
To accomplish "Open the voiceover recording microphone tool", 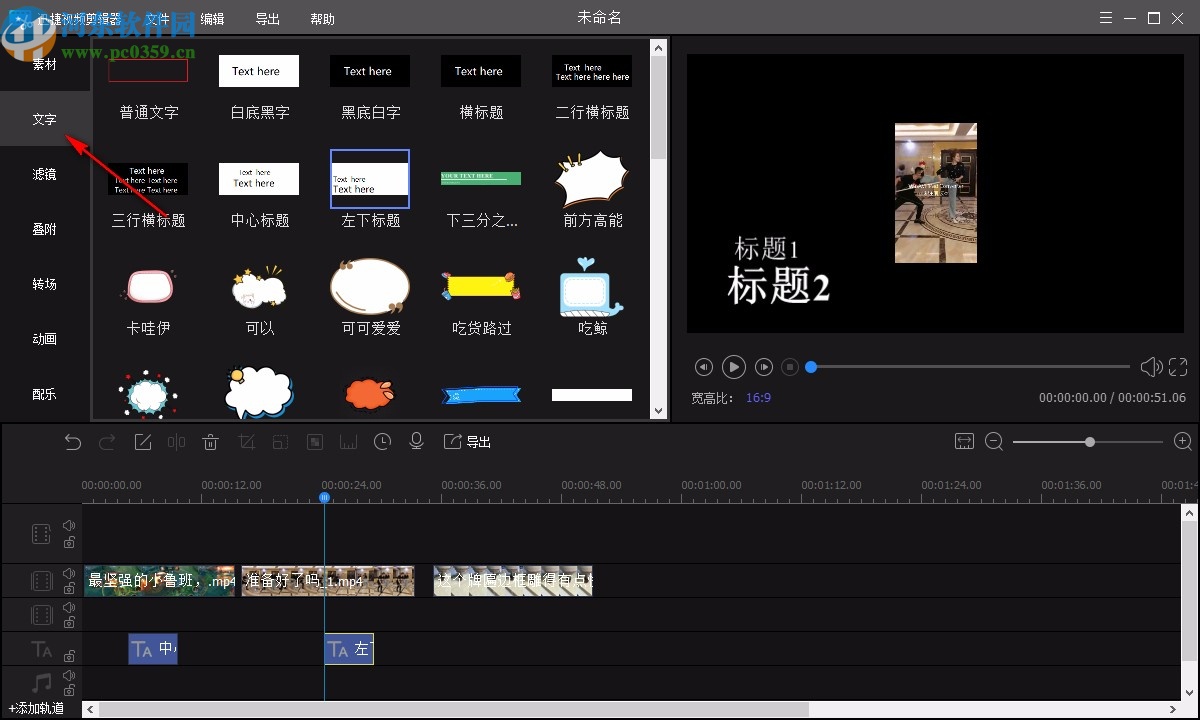I will [x=416, y=441].
